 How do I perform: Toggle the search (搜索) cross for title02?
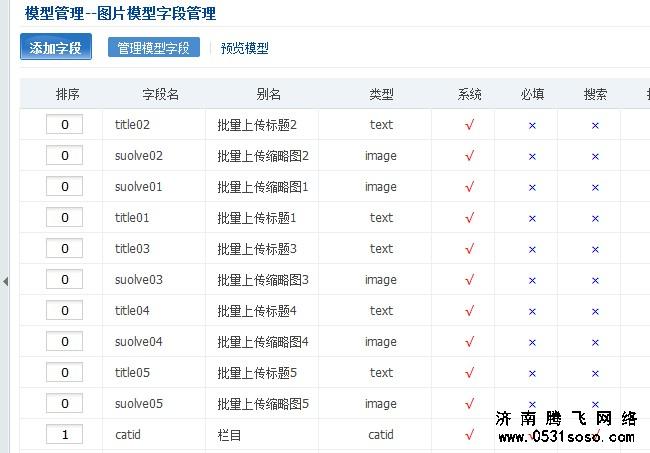595,126
